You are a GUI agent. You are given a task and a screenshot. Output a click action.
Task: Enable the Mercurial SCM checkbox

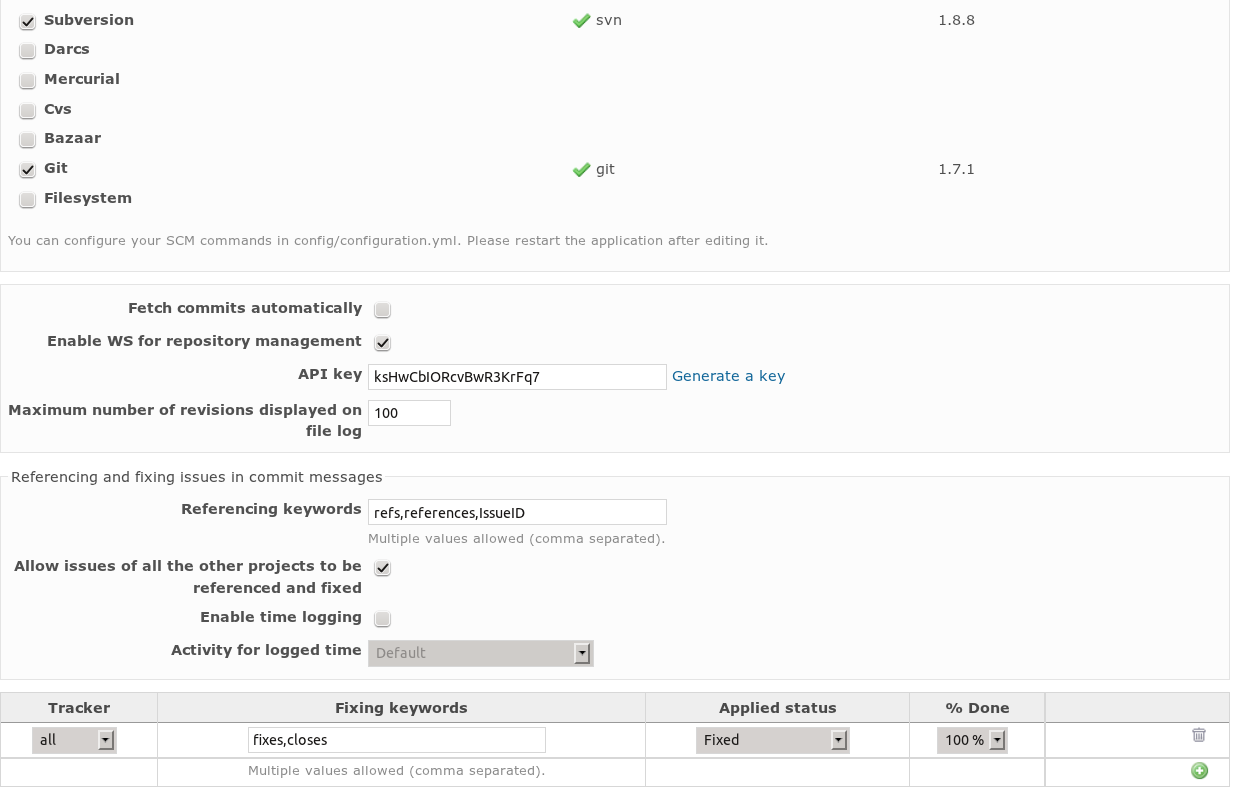(28, 81)
